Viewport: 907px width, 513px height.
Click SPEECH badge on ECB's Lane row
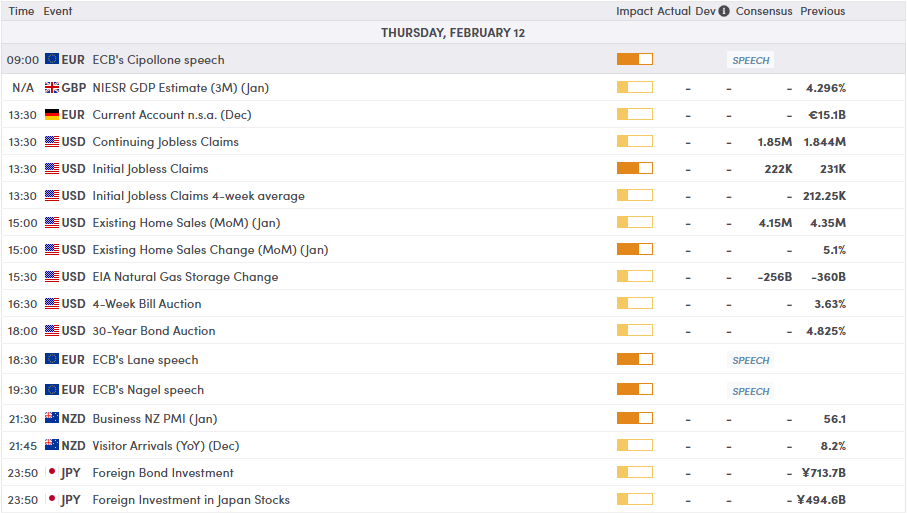750,360
